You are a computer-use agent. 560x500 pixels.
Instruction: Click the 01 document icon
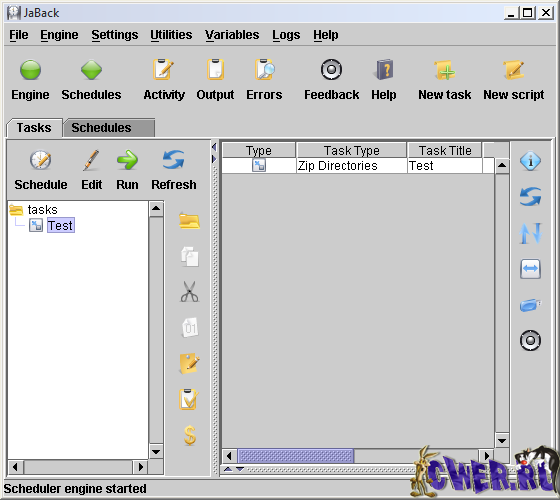[x=189, y=328]
